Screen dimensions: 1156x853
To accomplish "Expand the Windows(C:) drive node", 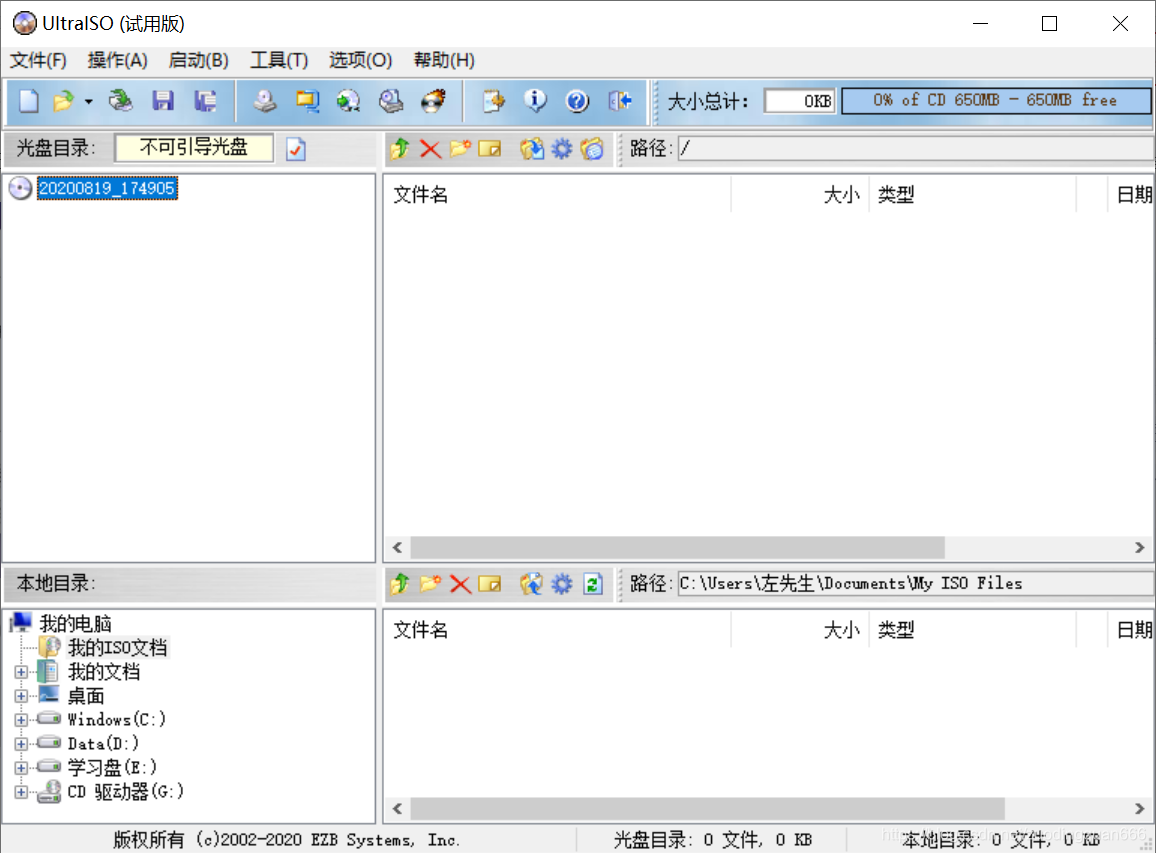I will pyautogui.click(x=22, y=719).
